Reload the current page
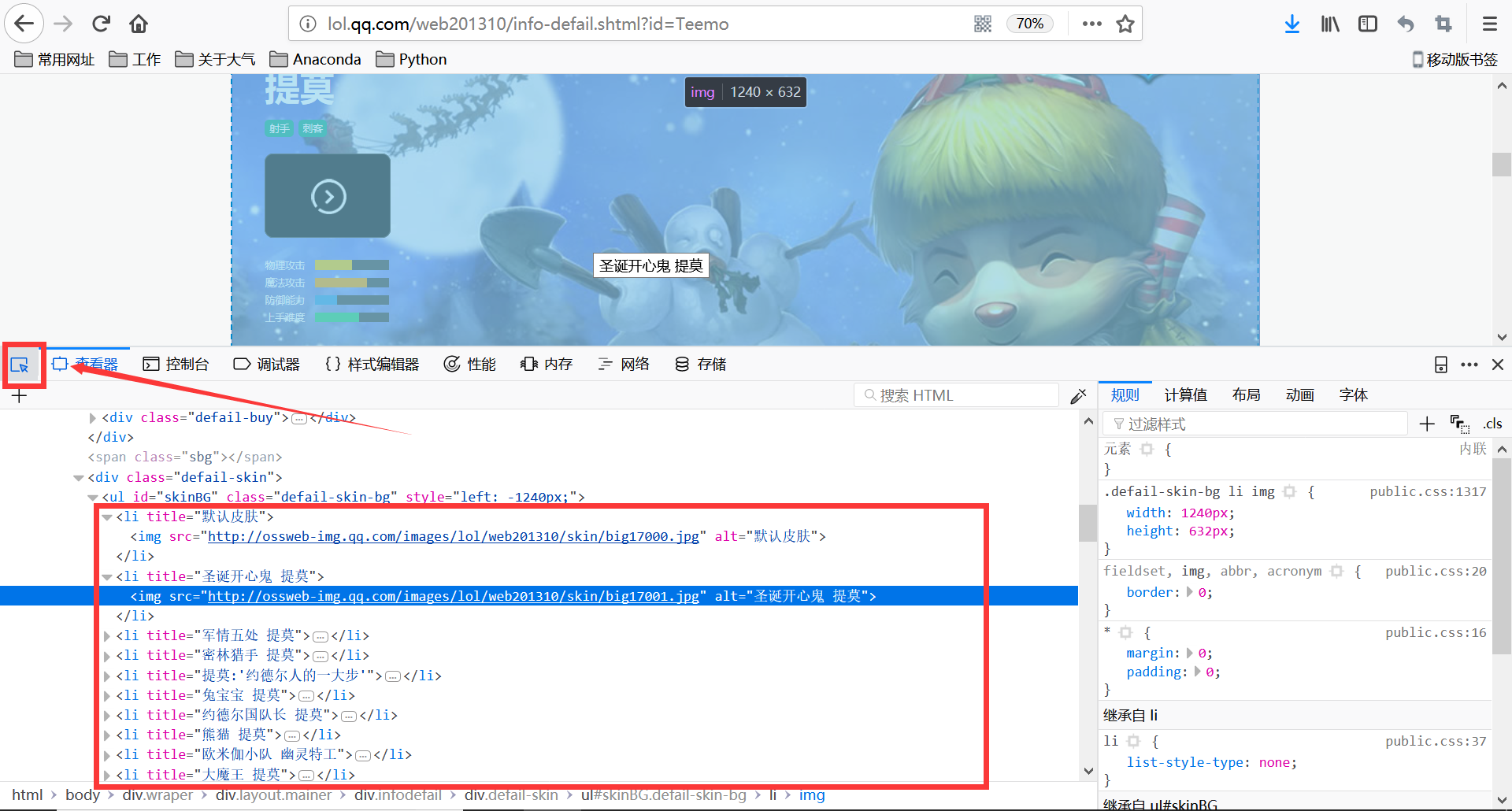This screenshot has height=811, width=1512. 101,24
